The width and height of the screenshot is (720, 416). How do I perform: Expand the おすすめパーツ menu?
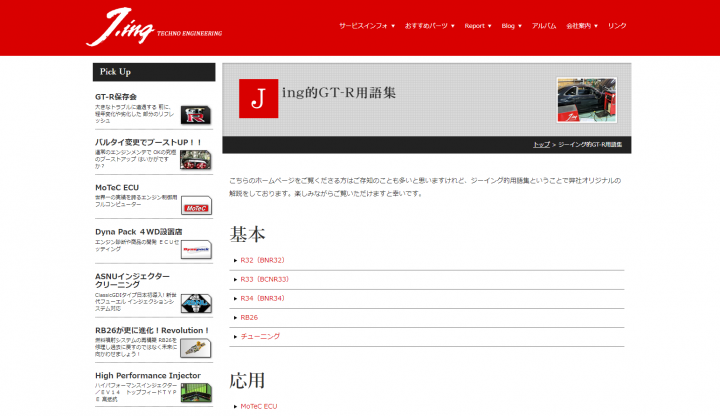coord(429,26)
